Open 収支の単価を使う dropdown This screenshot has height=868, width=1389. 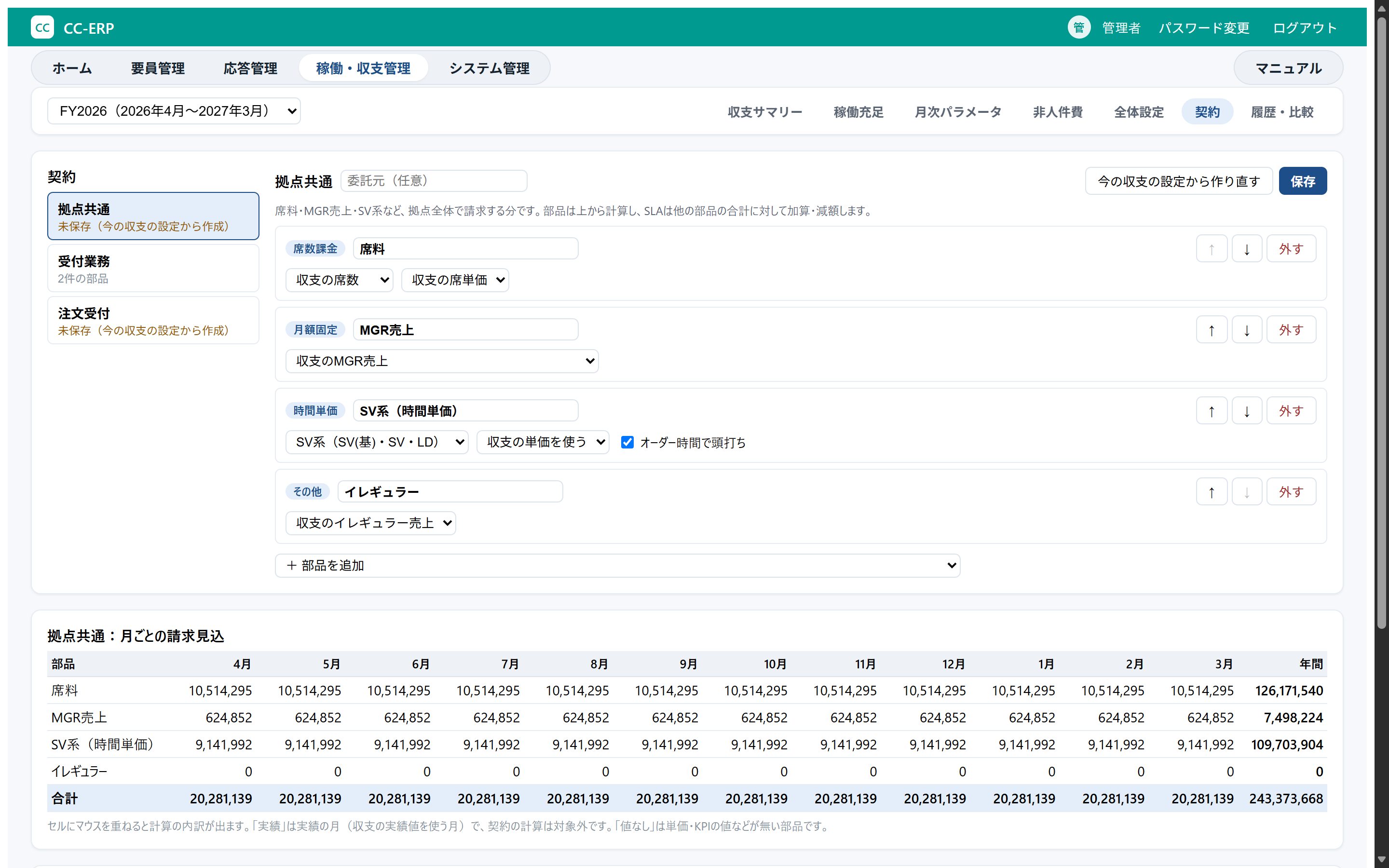(543, 442)
